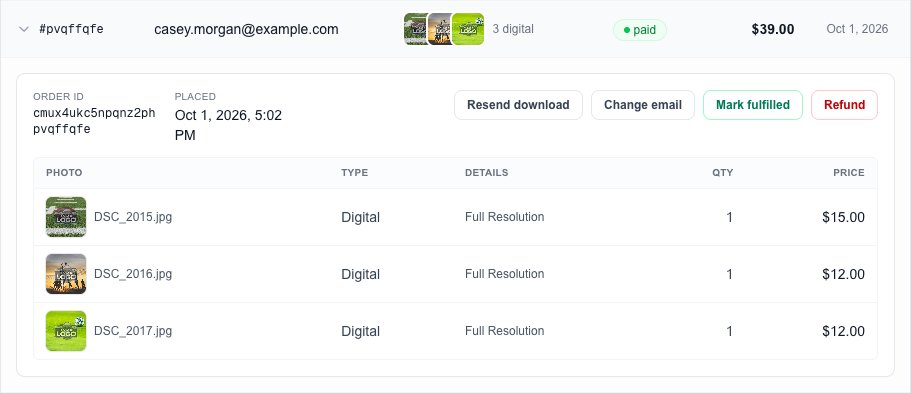Viewport: 911px width, 393px height.
Task: Open the DSC_2016.jpg photo thumbnail
Action: tap(66, 274)
